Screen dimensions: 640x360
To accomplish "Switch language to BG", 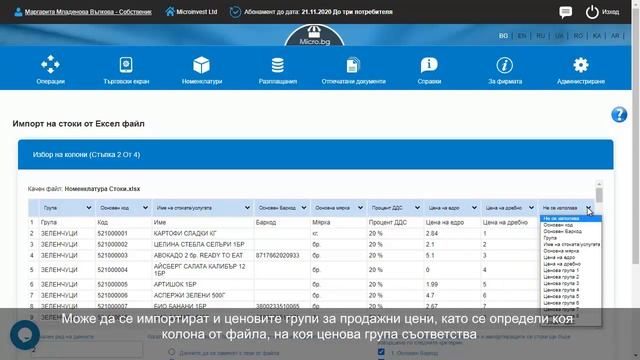I will pos(503,36).
